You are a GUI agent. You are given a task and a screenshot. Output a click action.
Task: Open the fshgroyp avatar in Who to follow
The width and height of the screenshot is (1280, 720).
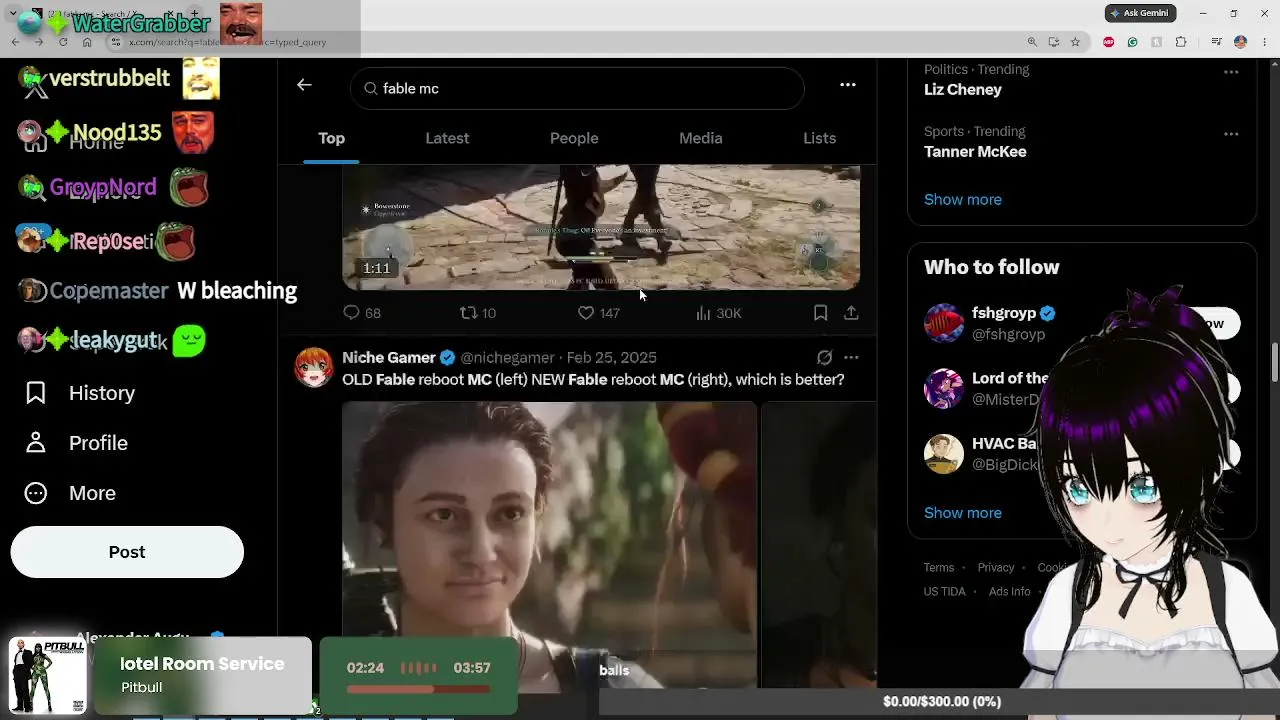point(944,323)
